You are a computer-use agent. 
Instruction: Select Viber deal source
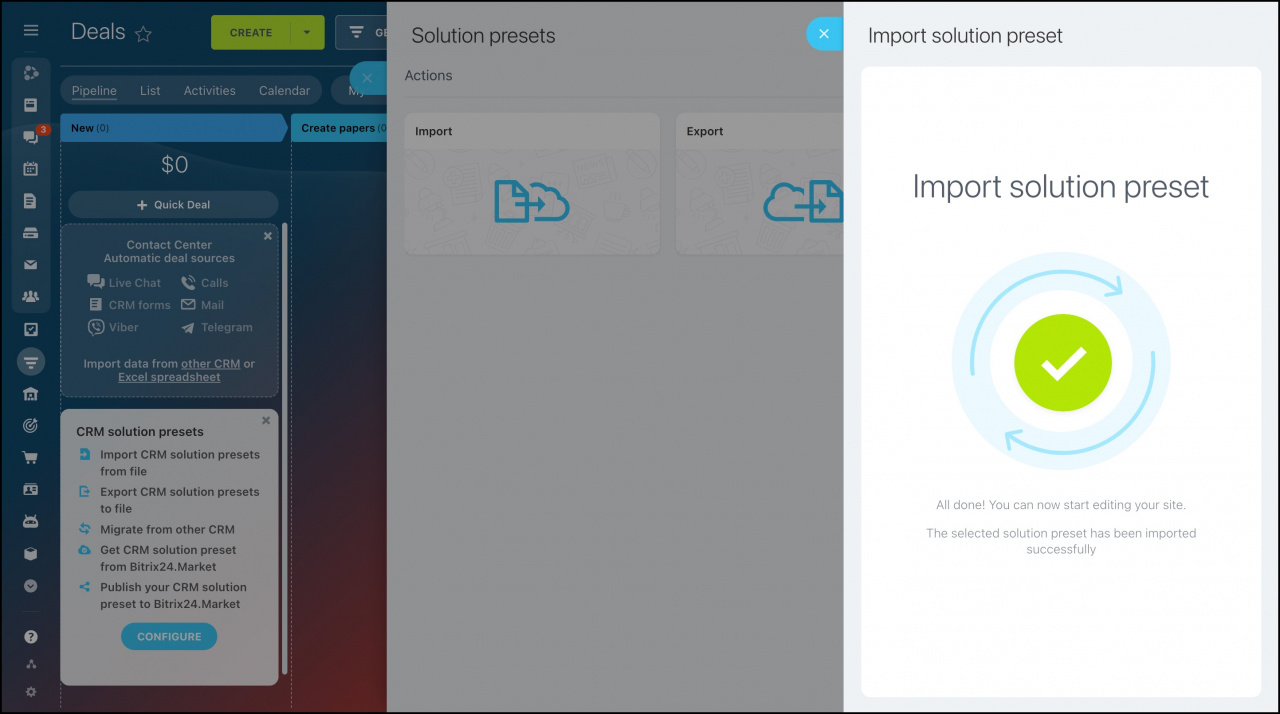click(x=113, y=327)
